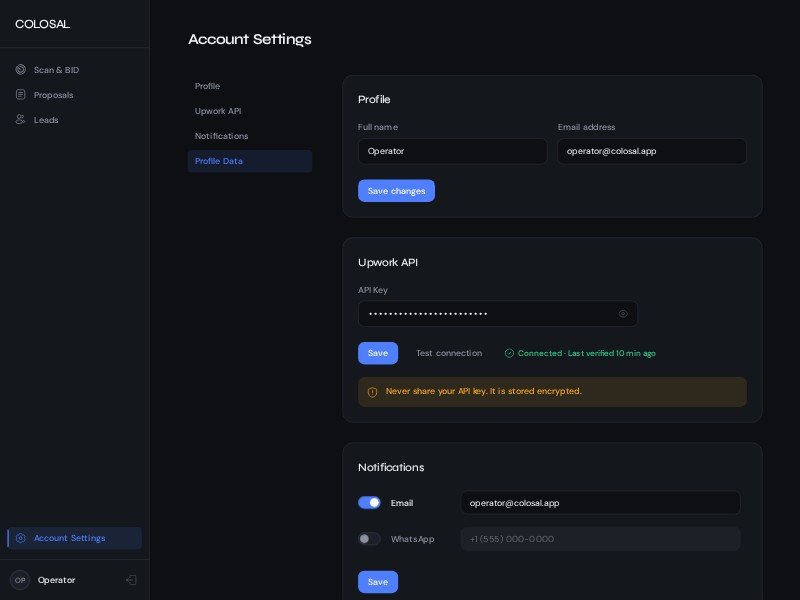Focus the WhatsApp phone number field
This screenshot has height=600, width=800.
pyautogui.click(x=600, y=539)
